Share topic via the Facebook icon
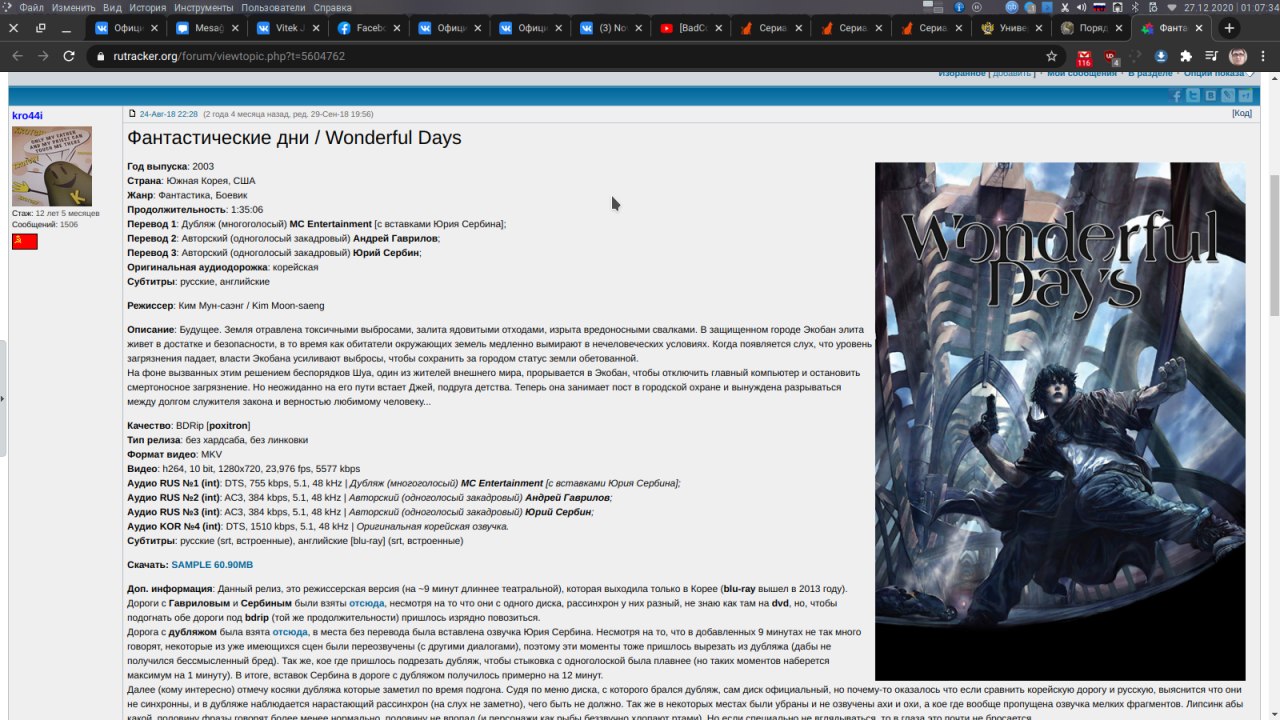The width and height of the screenshot is (1280, 720). click(1176, 95)
